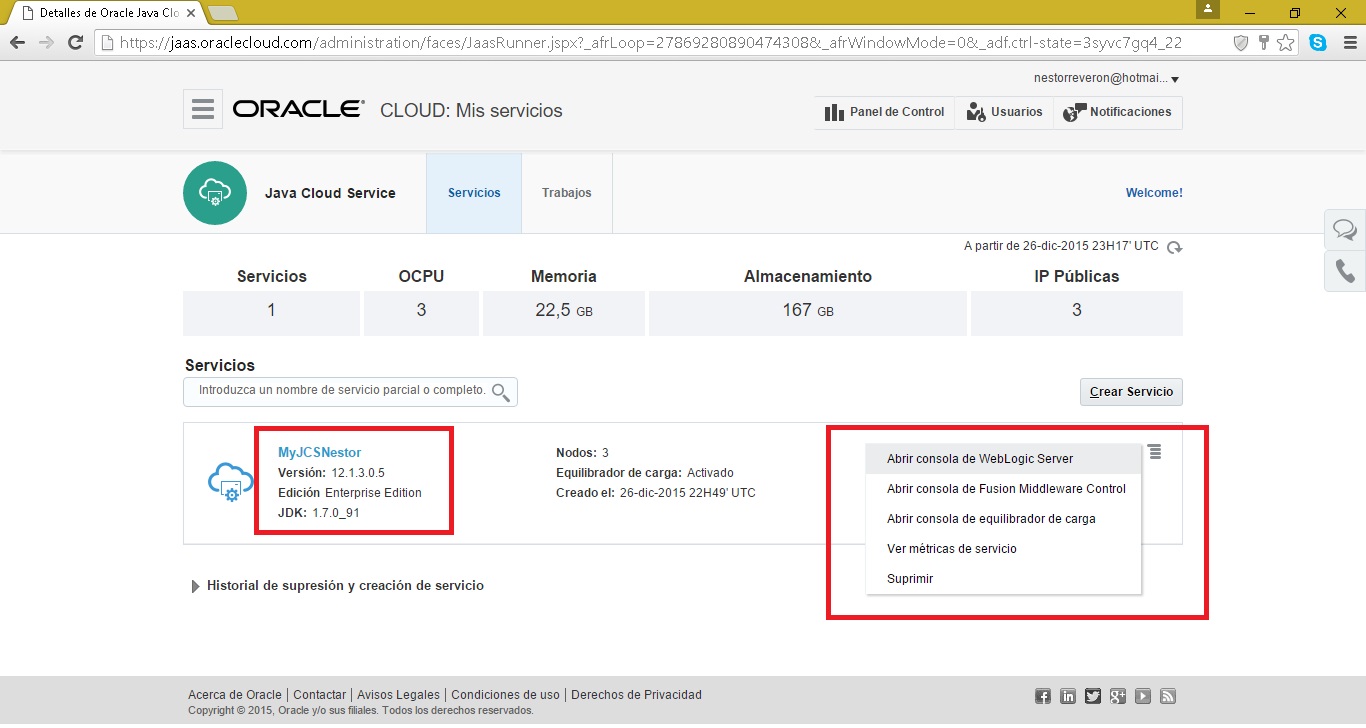
Task: Open Oracle's Facebook page icon
Action: pos(1043,696)
